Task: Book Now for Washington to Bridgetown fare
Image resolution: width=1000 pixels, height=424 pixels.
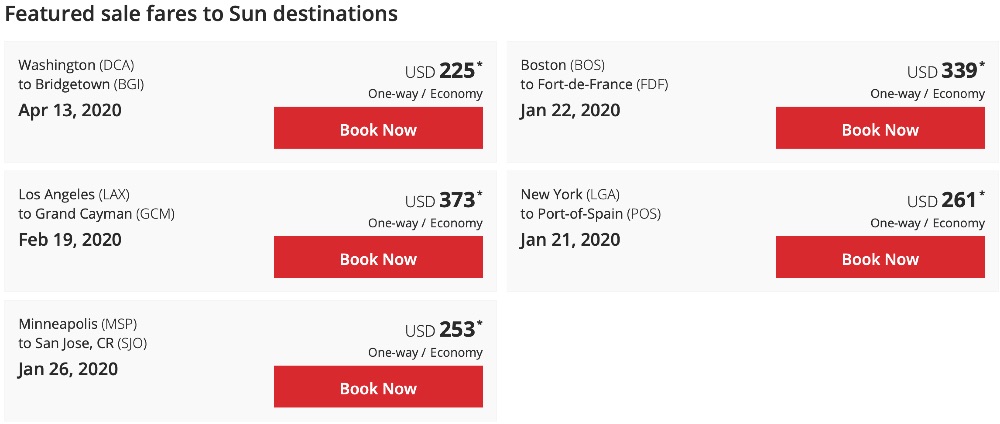Action: pyautogui.click(x=378, y=129)
